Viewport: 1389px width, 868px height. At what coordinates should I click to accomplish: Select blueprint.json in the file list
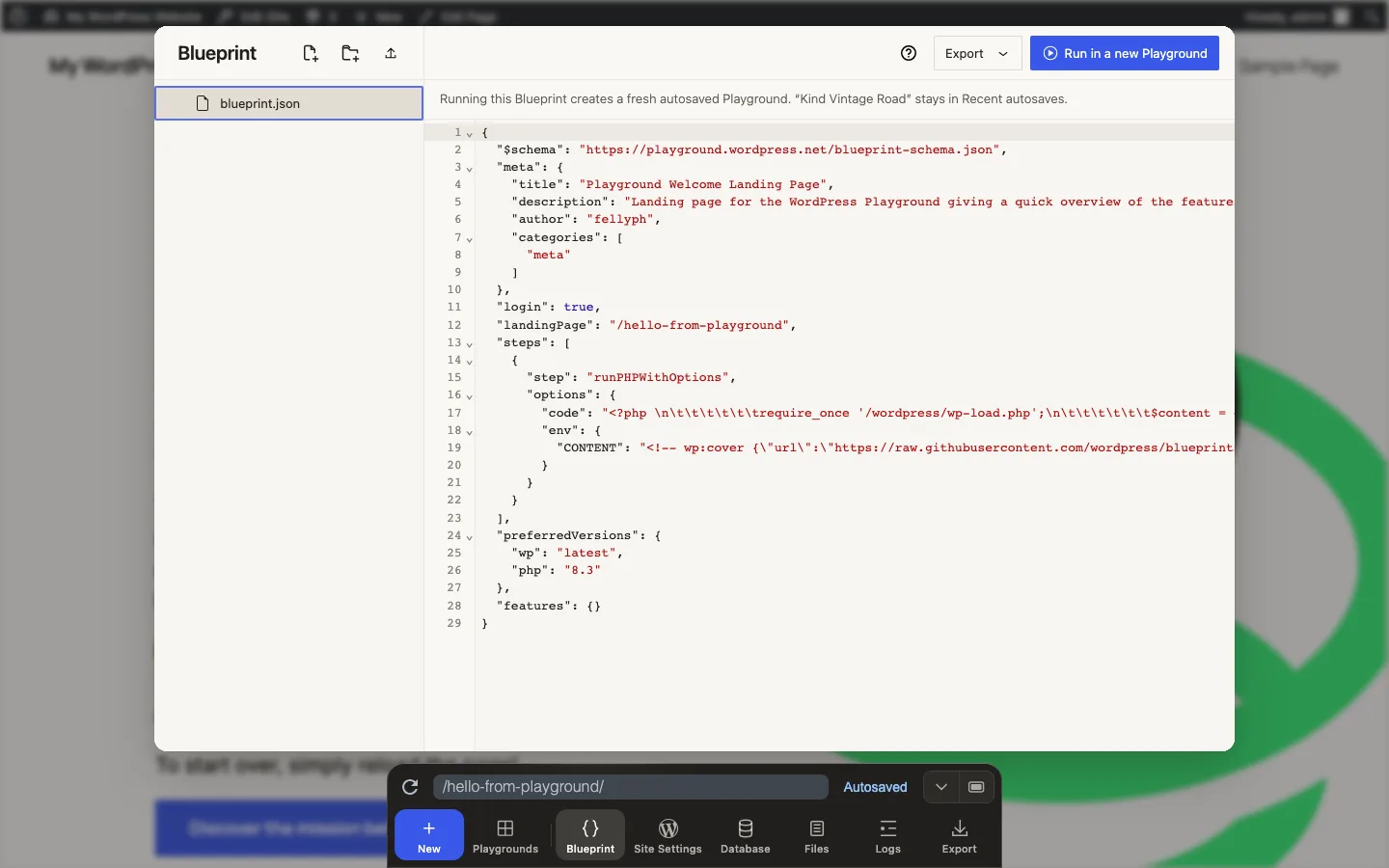tap(288, 103)
